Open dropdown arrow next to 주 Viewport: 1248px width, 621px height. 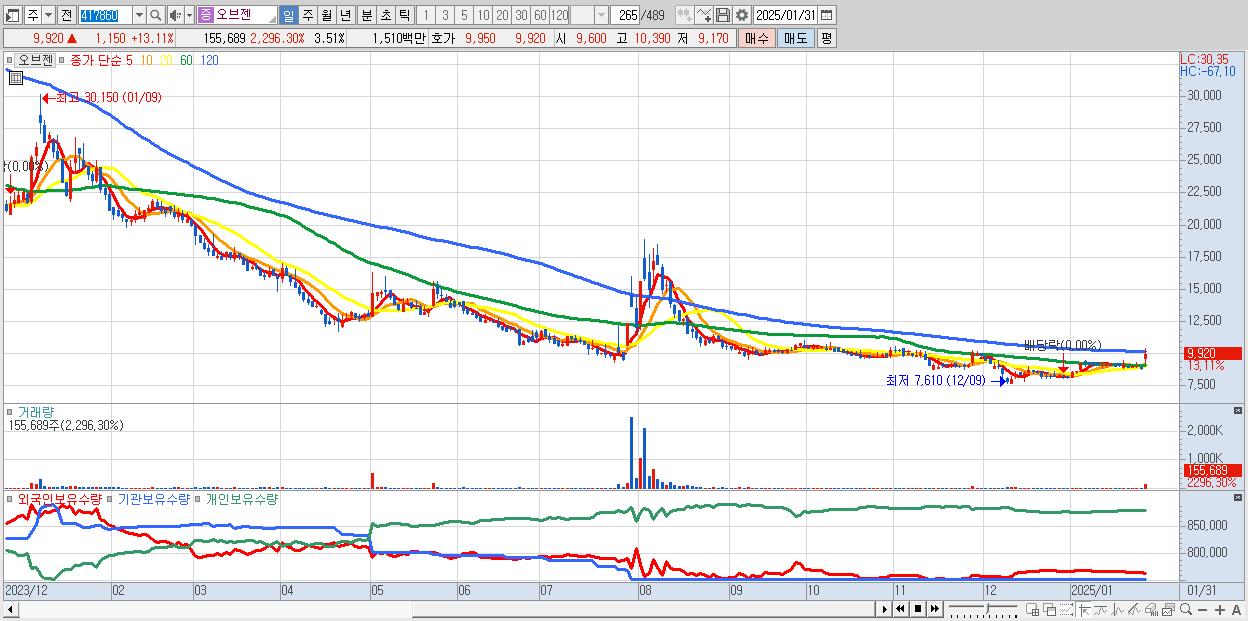point(48,16)
